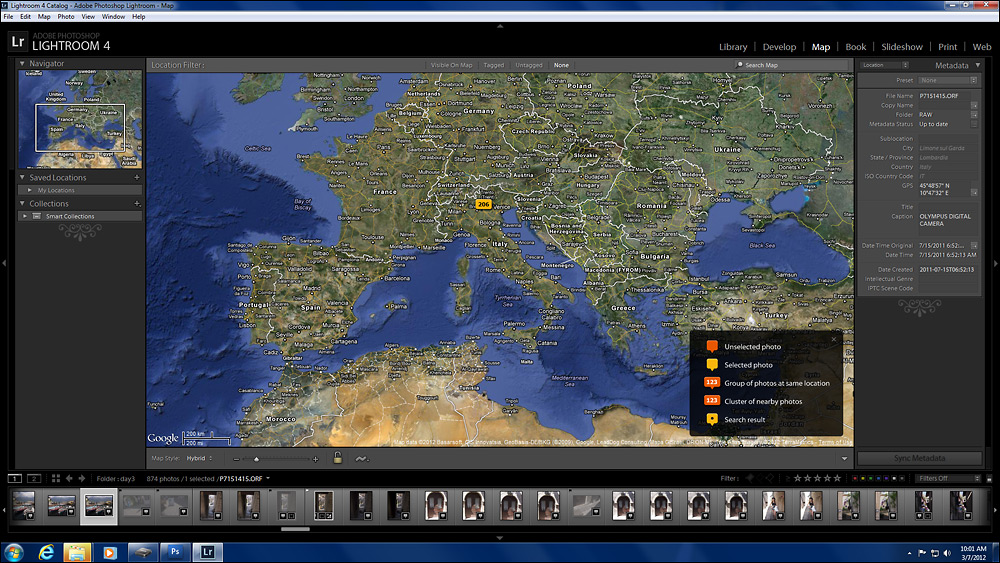Zoom out map with minus icon

236,459
